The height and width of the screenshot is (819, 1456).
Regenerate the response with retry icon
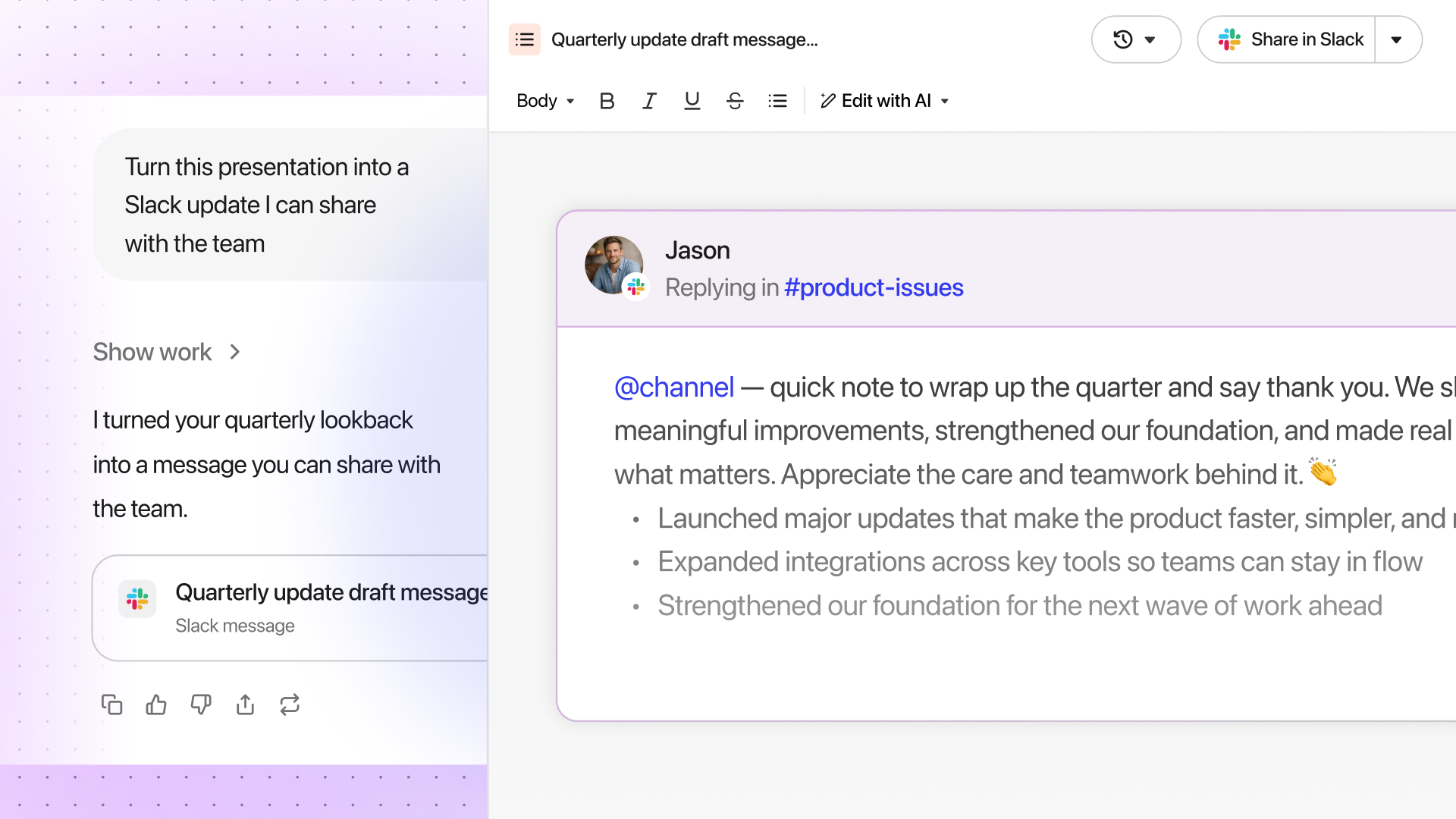click(x=290, y=704)
